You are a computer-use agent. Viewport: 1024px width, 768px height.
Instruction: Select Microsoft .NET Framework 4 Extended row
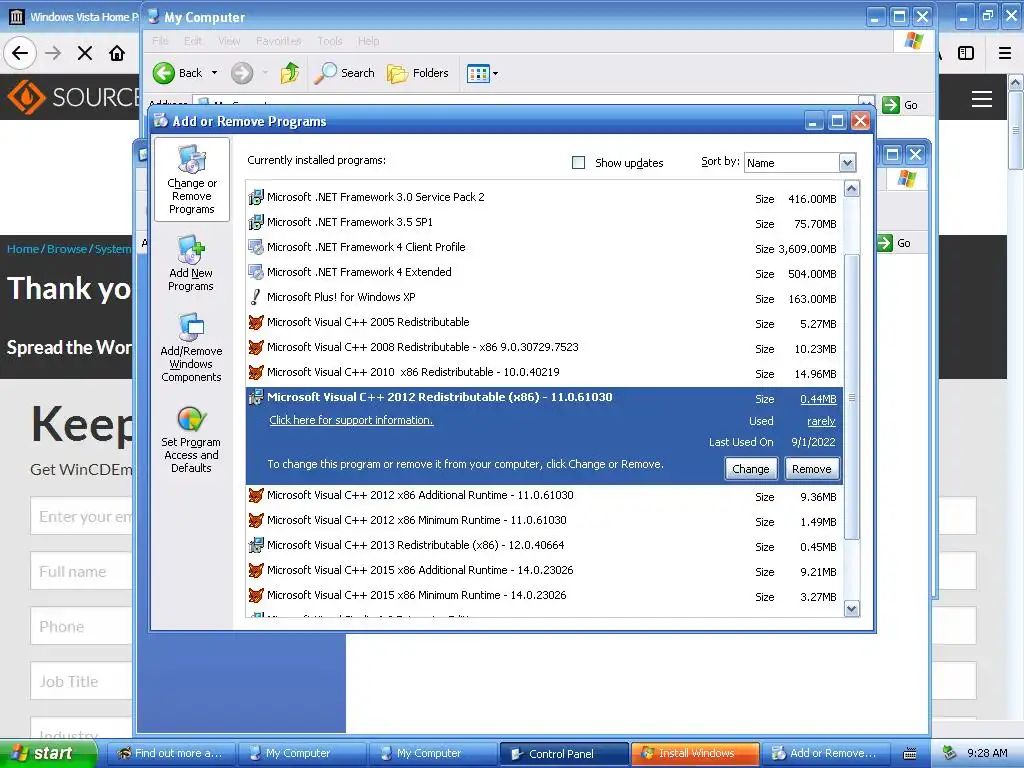pos(544,272)
